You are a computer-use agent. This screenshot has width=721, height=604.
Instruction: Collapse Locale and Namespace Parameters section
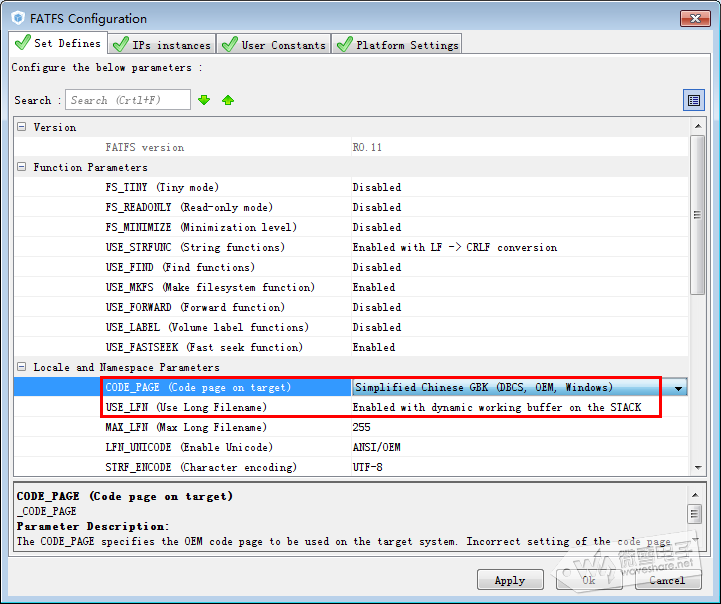pos(22,367)
